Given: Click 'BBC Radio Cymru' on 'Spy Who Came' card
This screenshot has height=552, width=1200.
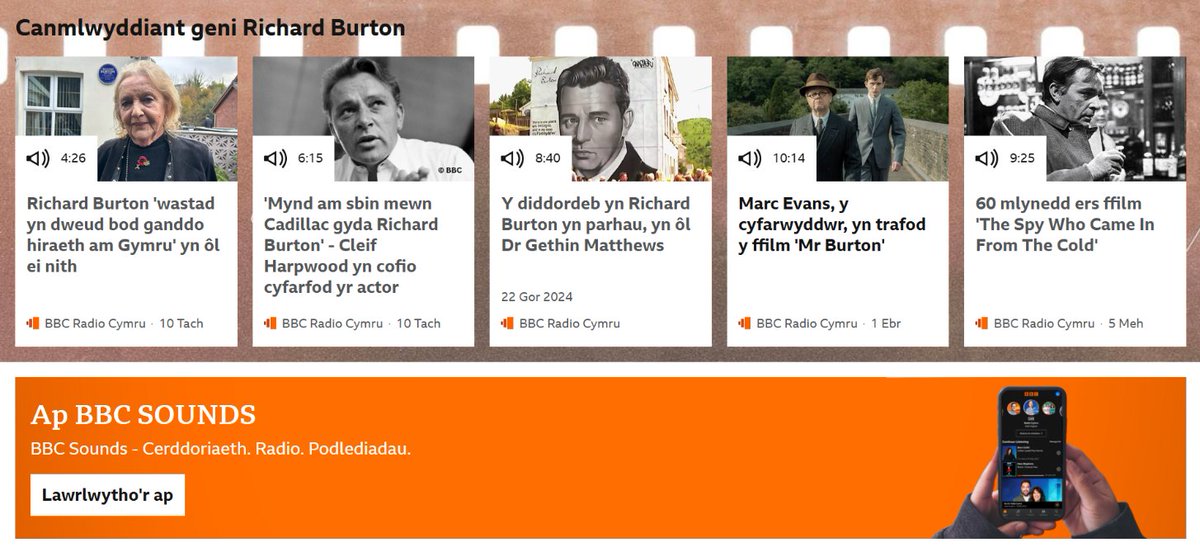Looking at the screenshot, I should click(x=1044, y=323).
